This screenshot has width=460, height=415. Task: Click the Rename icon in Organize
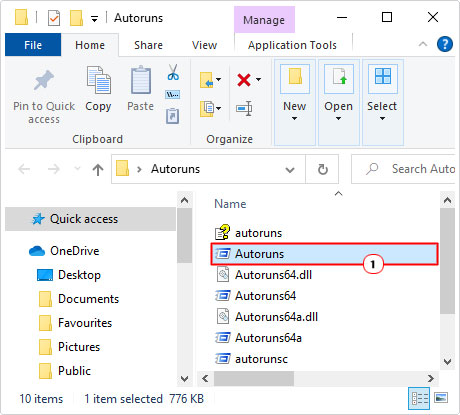tap(244, 109)
